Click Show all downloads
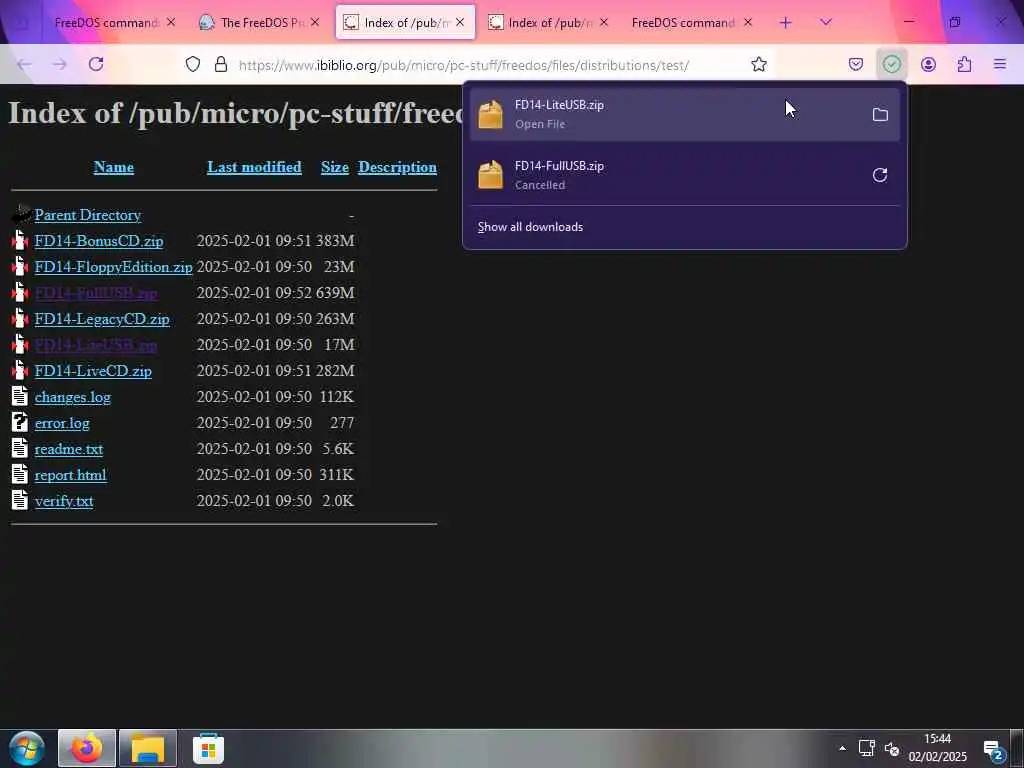The height and width of the screenshot is (768, 1024). tap(530, 227)
